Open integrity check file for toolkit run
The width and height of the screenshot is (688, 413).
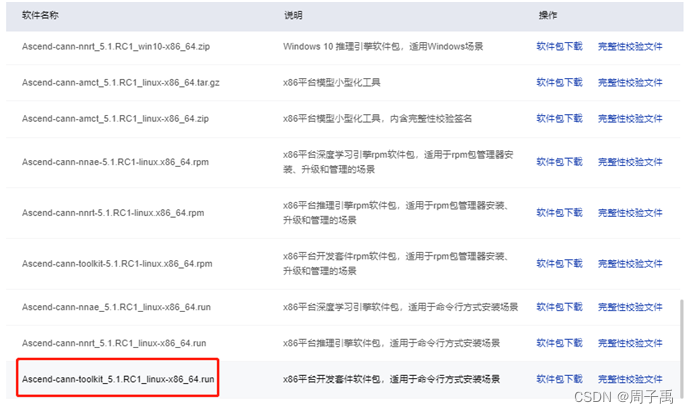(x=630, y=379)
